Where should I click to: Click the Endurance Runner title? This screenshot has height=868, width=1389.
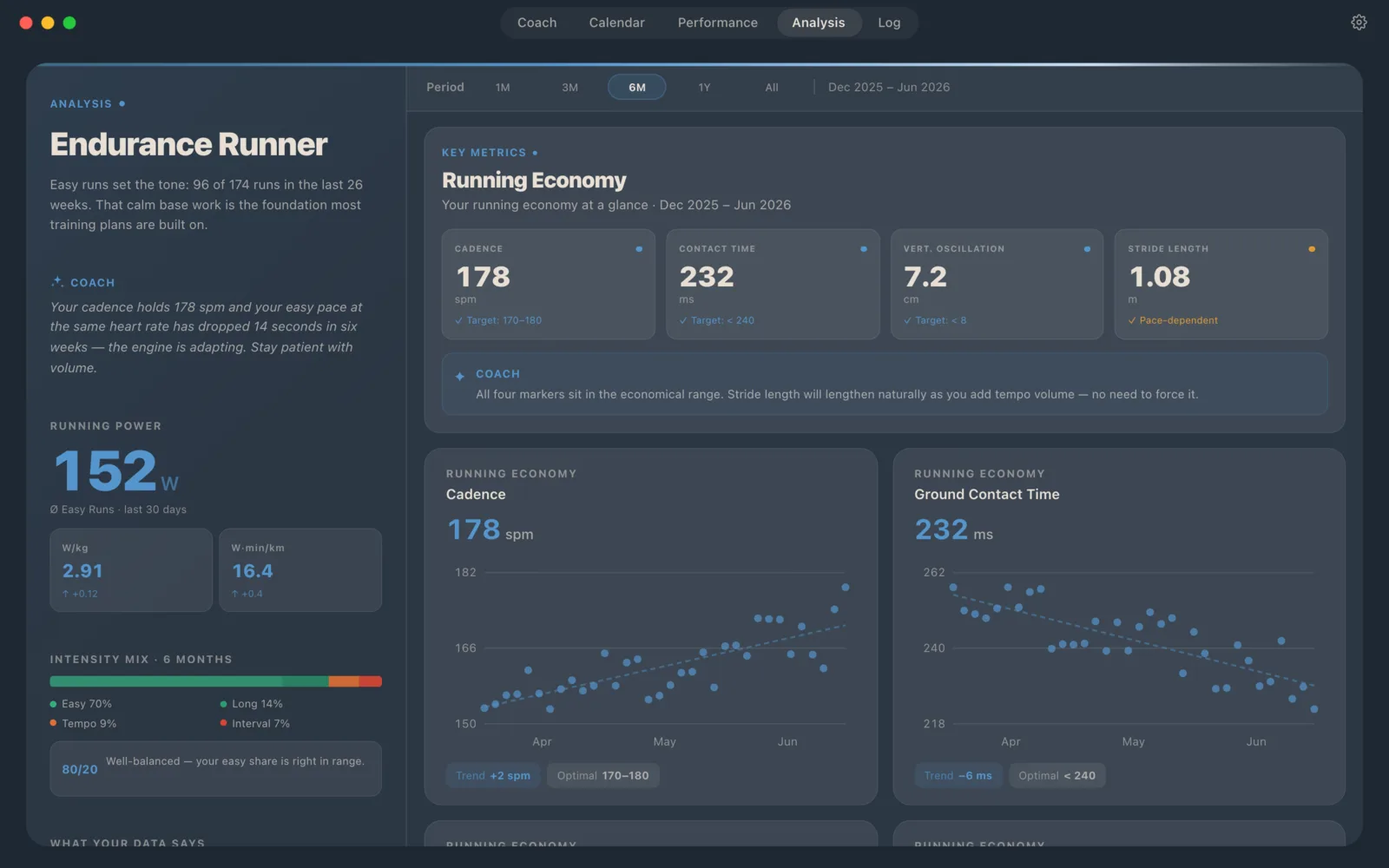(188, 144)
